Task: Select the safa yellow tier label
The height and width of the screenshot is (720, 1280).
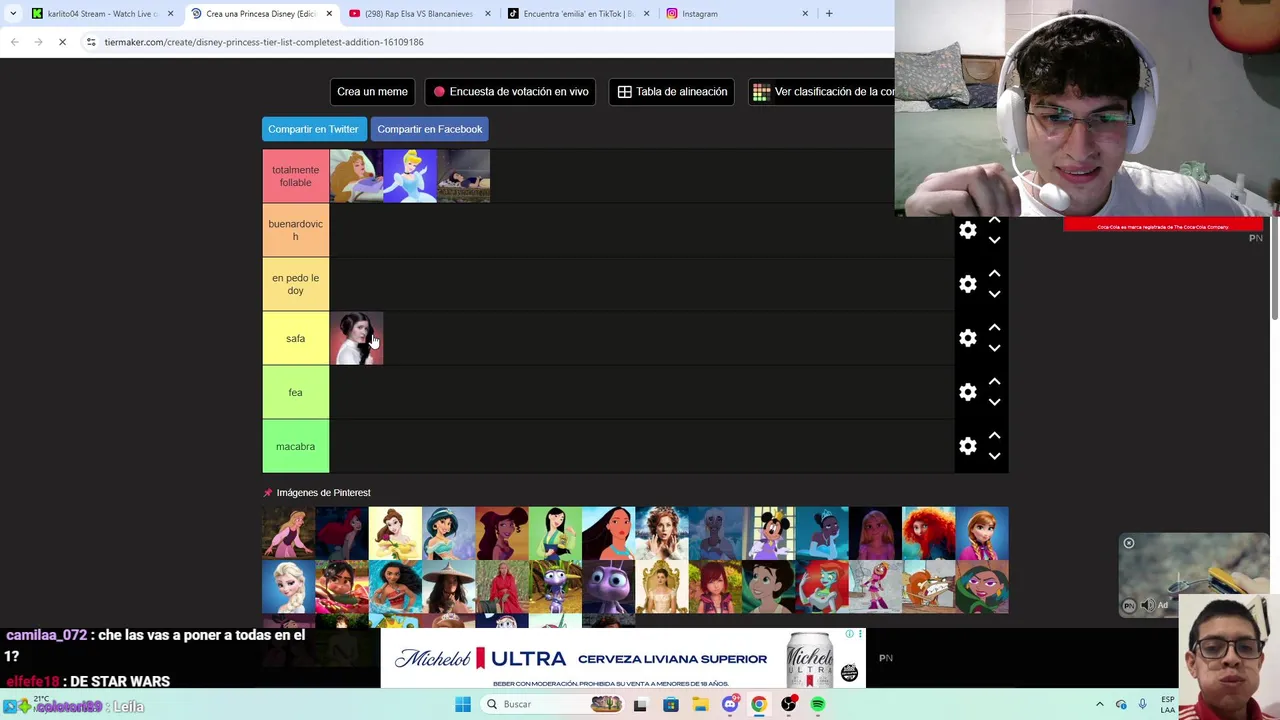Action: pos(295,338)
